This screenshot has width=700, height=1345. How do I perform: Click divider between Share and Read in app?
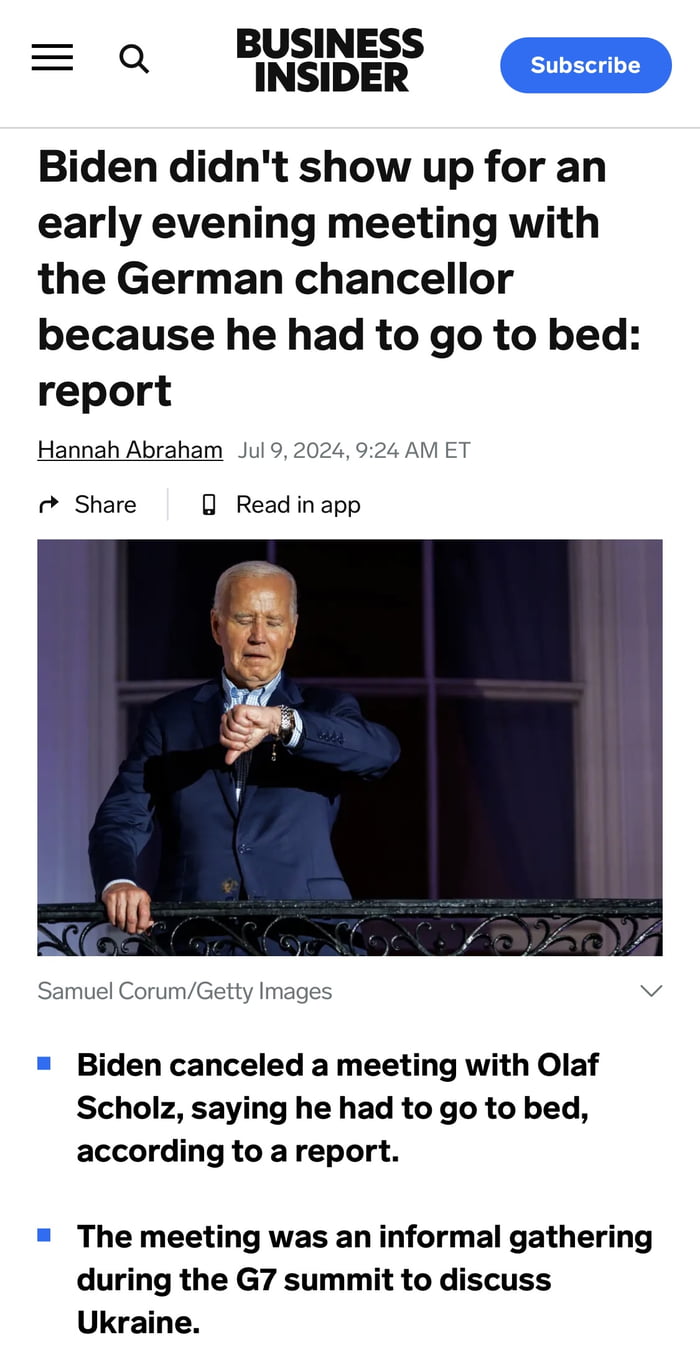(168, 505)
